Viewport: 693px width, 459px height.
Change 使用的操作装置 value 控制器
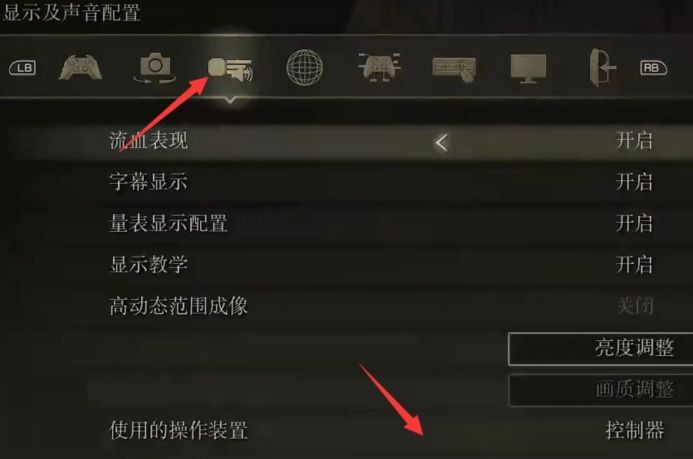(635, 430)
